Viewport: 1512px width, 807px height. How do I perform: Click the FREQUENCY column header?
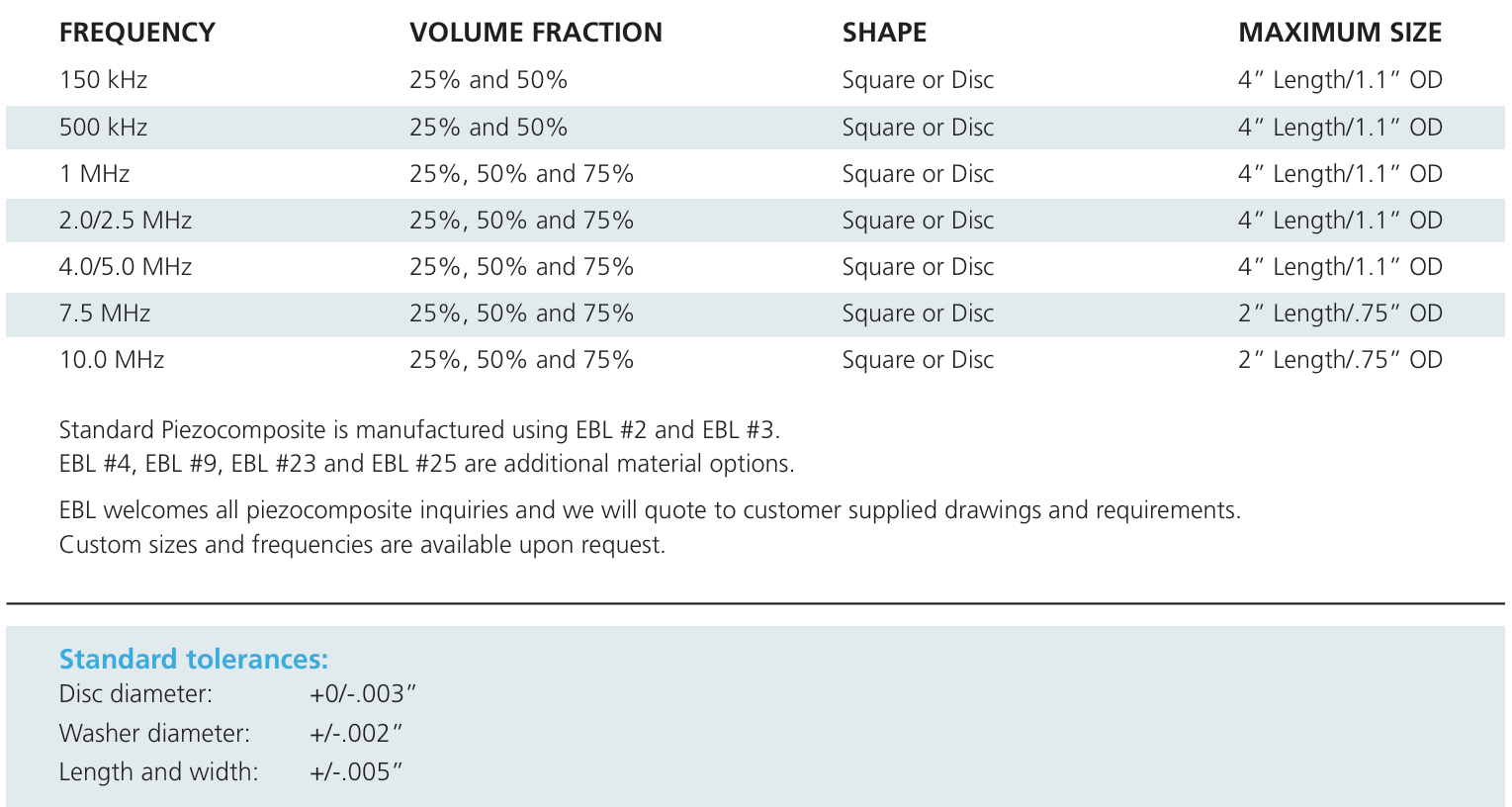click(x=136, y=33)
